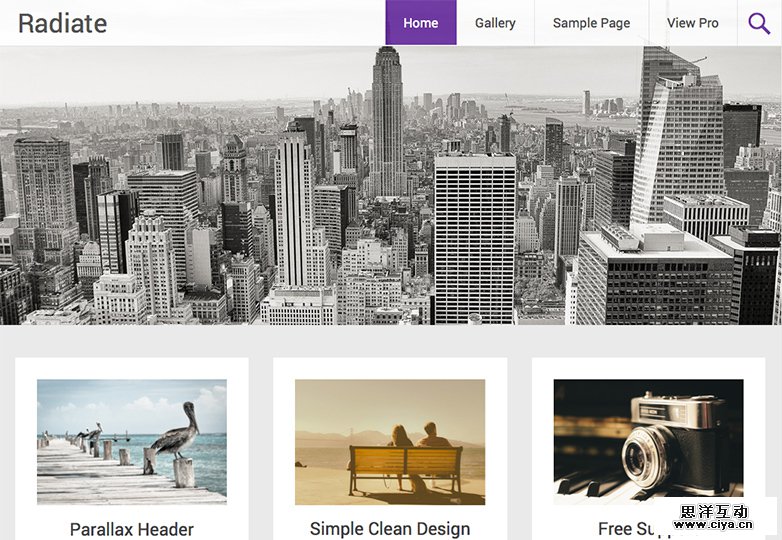Click the Radiate site title
The width and height of the screenshot is (782, 540).
click(x=63, y=23)
